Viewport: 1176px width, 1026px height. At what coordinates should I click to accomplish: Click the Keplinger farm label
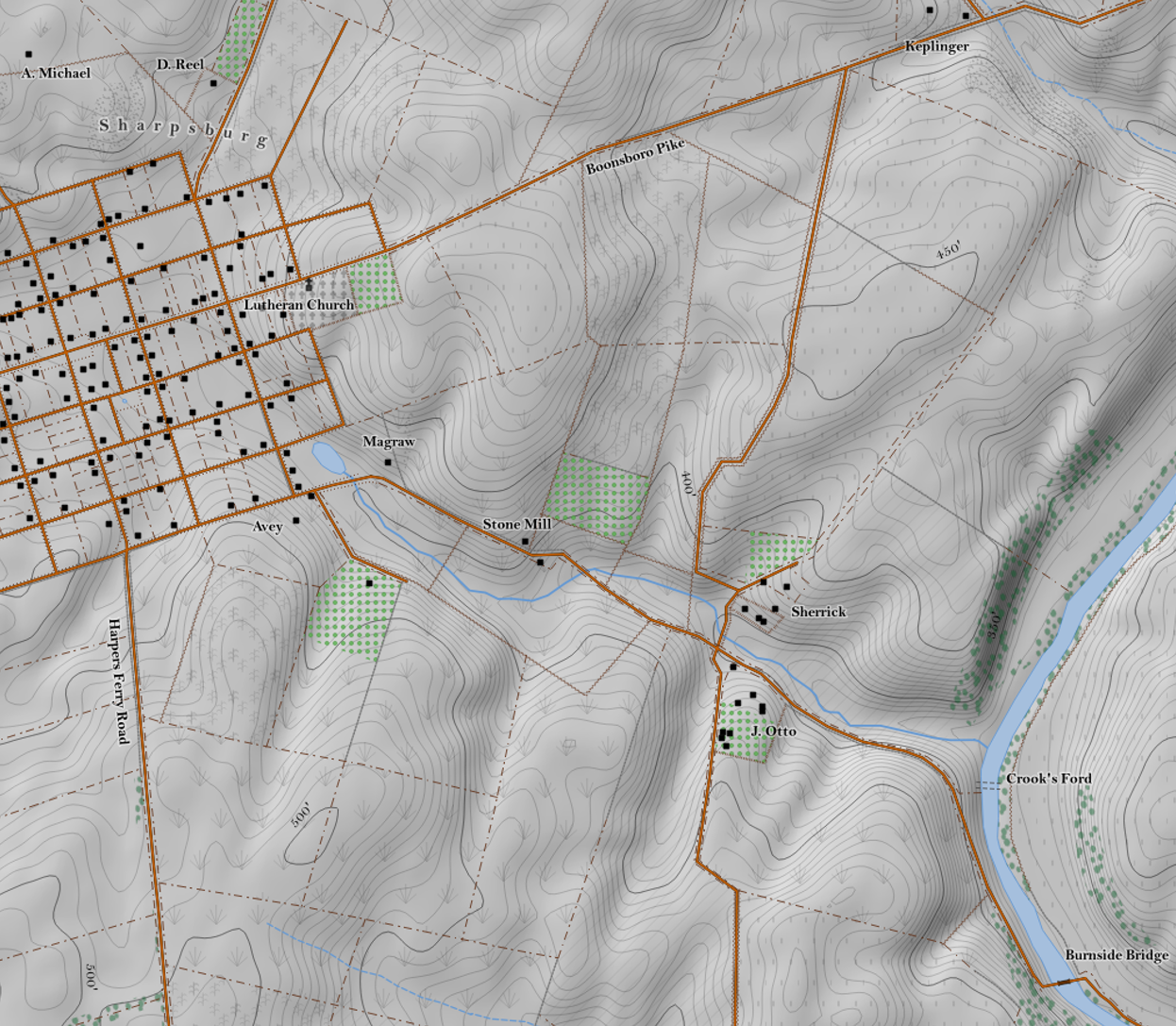click(x=936, y=46)
